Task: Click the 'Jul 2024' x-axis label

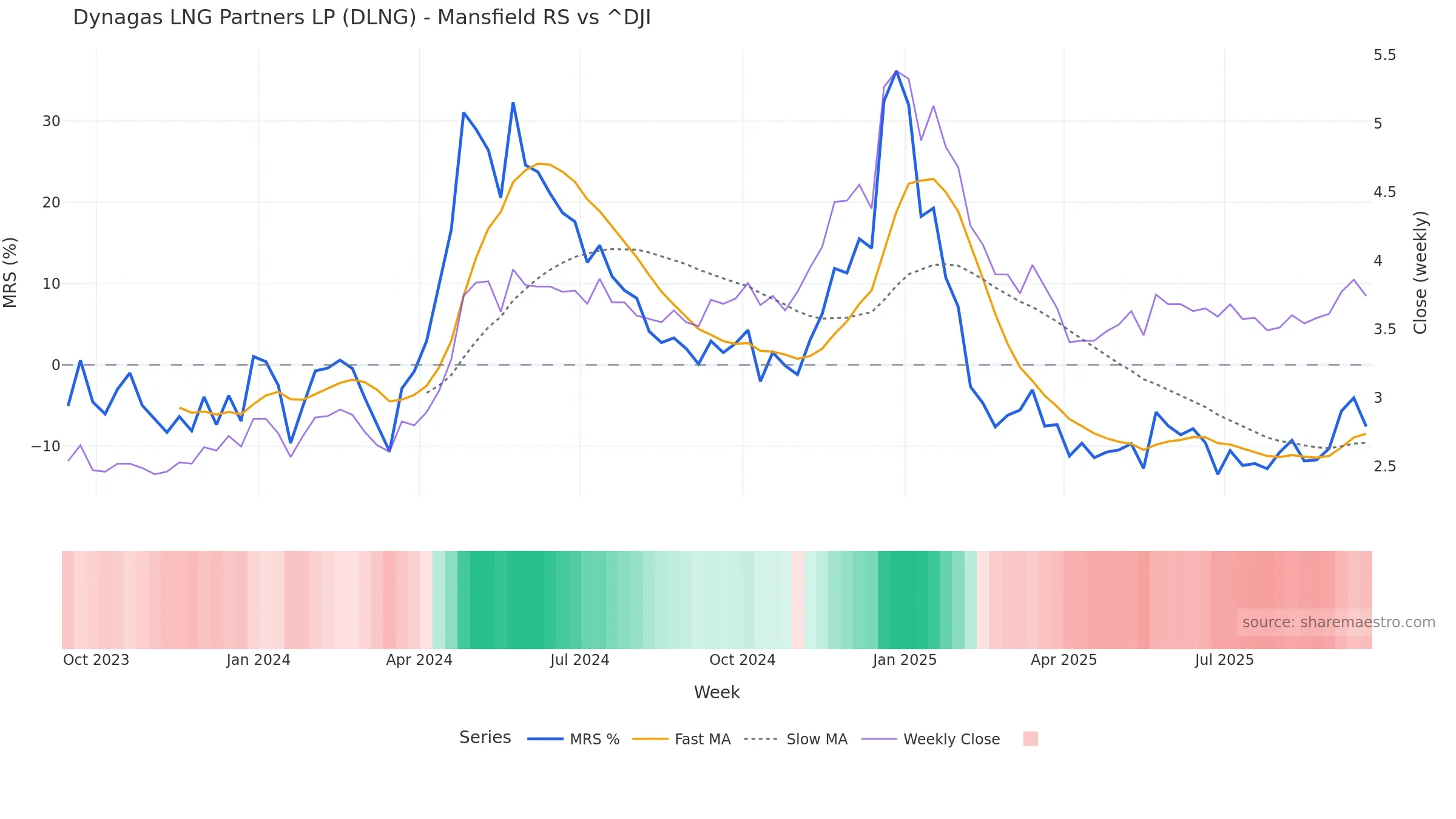Action: point(580,660)
